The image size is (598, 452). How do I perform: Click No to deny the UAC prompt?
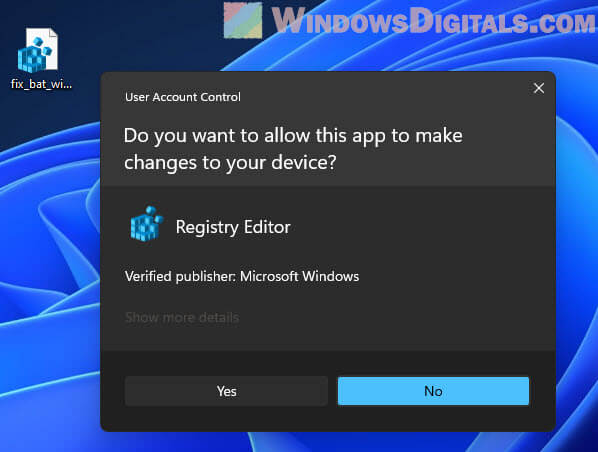coord(433,391)
